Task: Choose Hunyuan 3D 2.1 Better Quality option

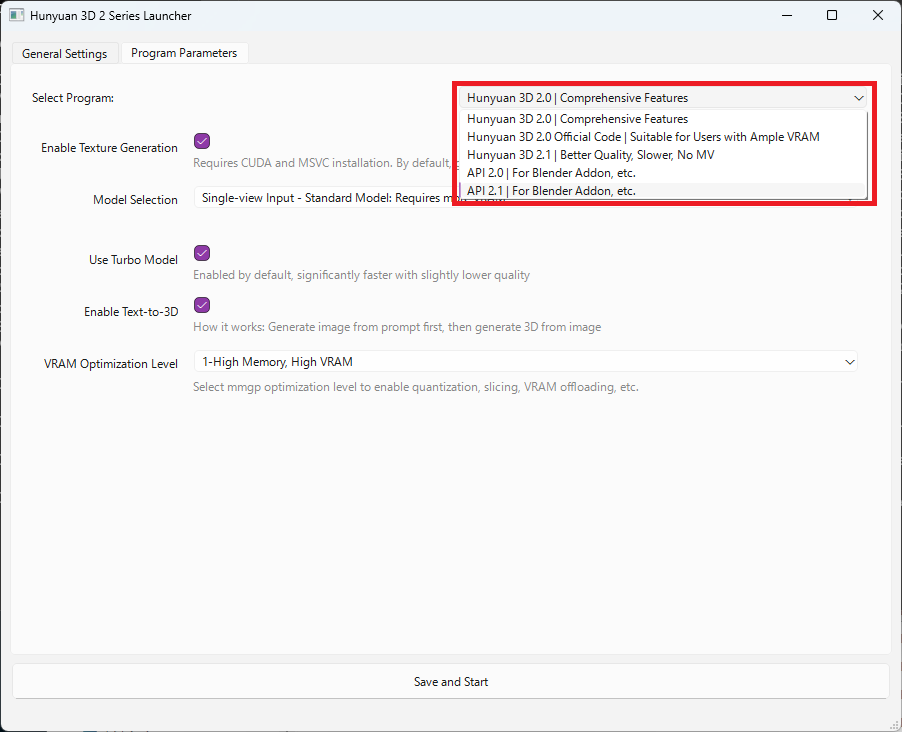Action: (x=590, y=155)
